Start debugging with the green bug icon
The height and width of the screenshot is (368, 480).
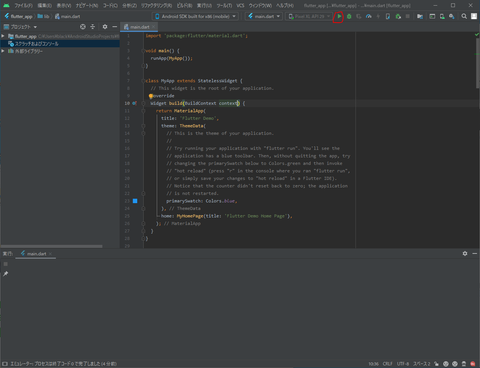(349, 16)
